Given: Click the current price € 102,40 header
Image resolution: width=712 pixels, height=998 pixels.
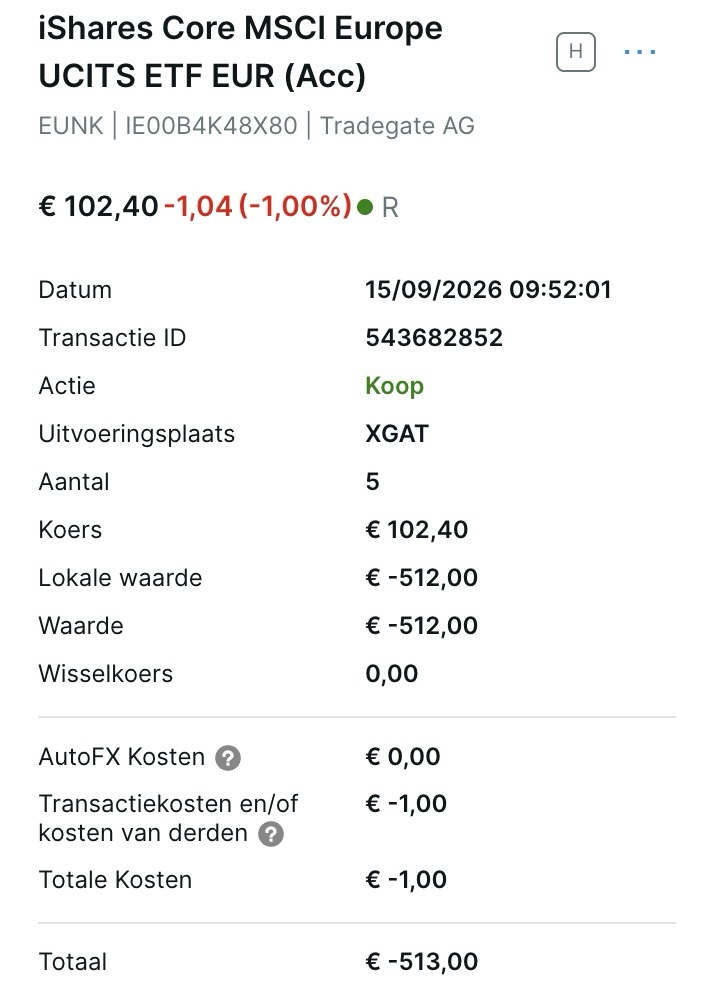Looking at the screenshot, I should tap(98, 206).
